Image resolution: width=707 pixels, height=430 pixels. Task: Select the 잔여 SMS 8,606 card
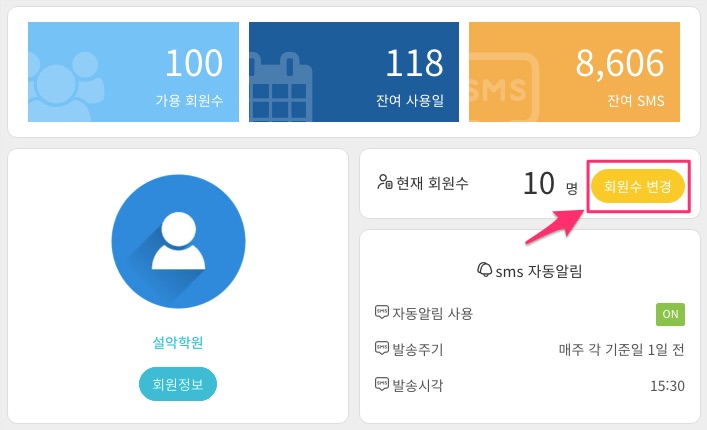tap(574, 72)
